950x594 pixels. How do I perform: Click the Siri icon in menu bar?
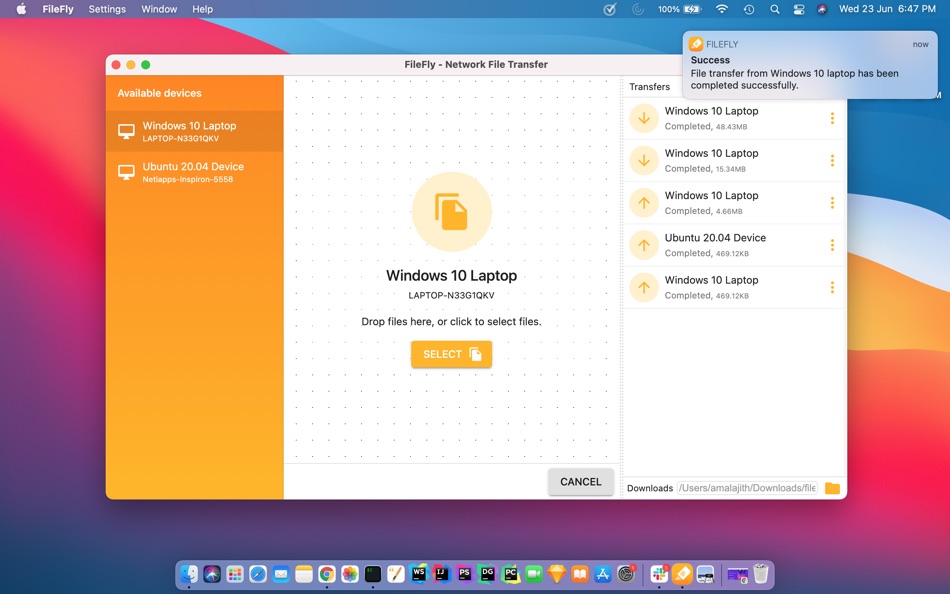[822, 9]
